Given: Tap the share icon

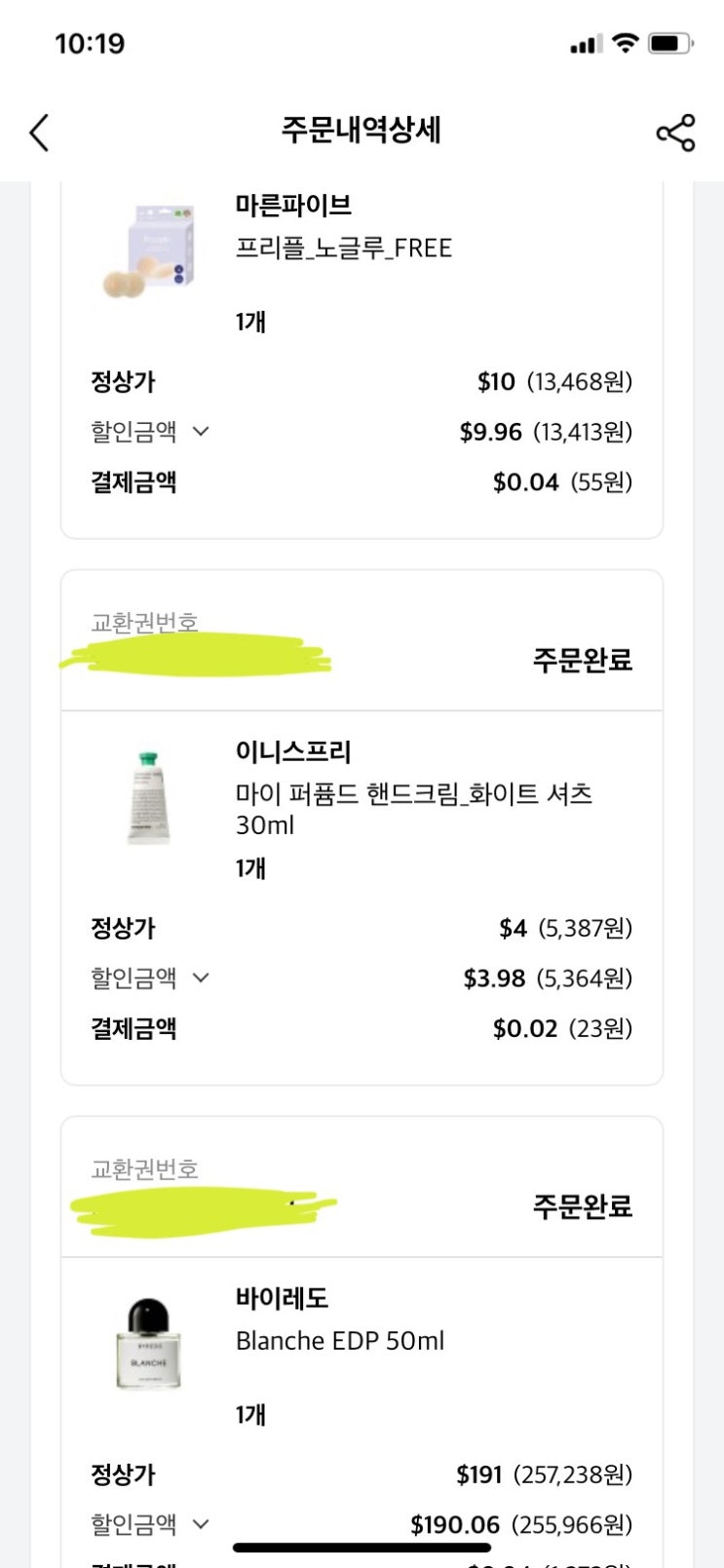Looking at the screenshot, I should pos(675,133).
